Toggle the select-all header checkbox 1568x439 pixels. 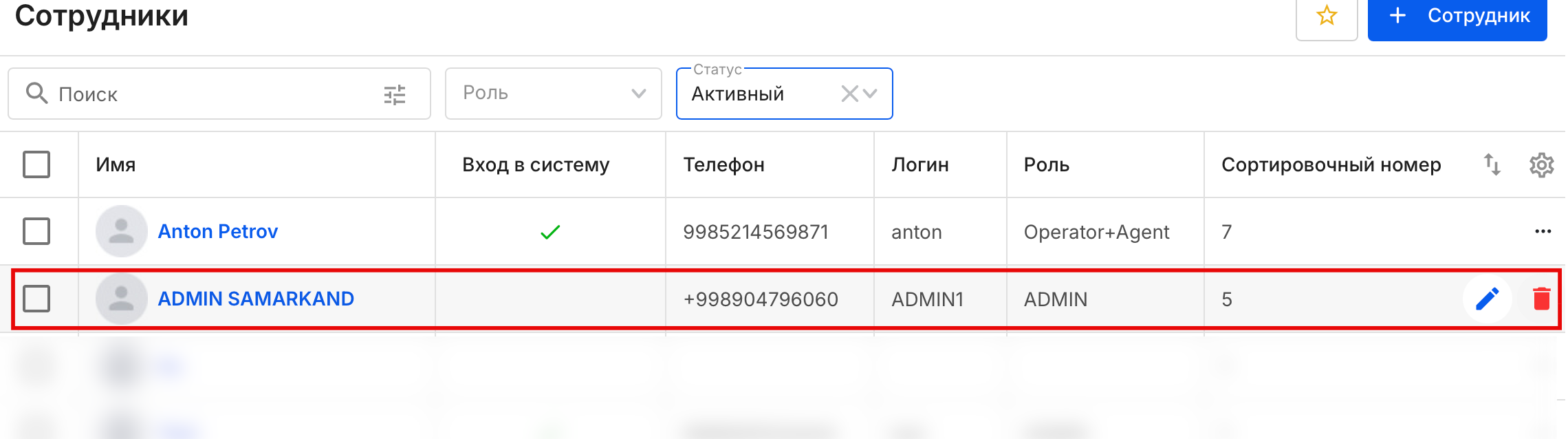pos(36,164)
